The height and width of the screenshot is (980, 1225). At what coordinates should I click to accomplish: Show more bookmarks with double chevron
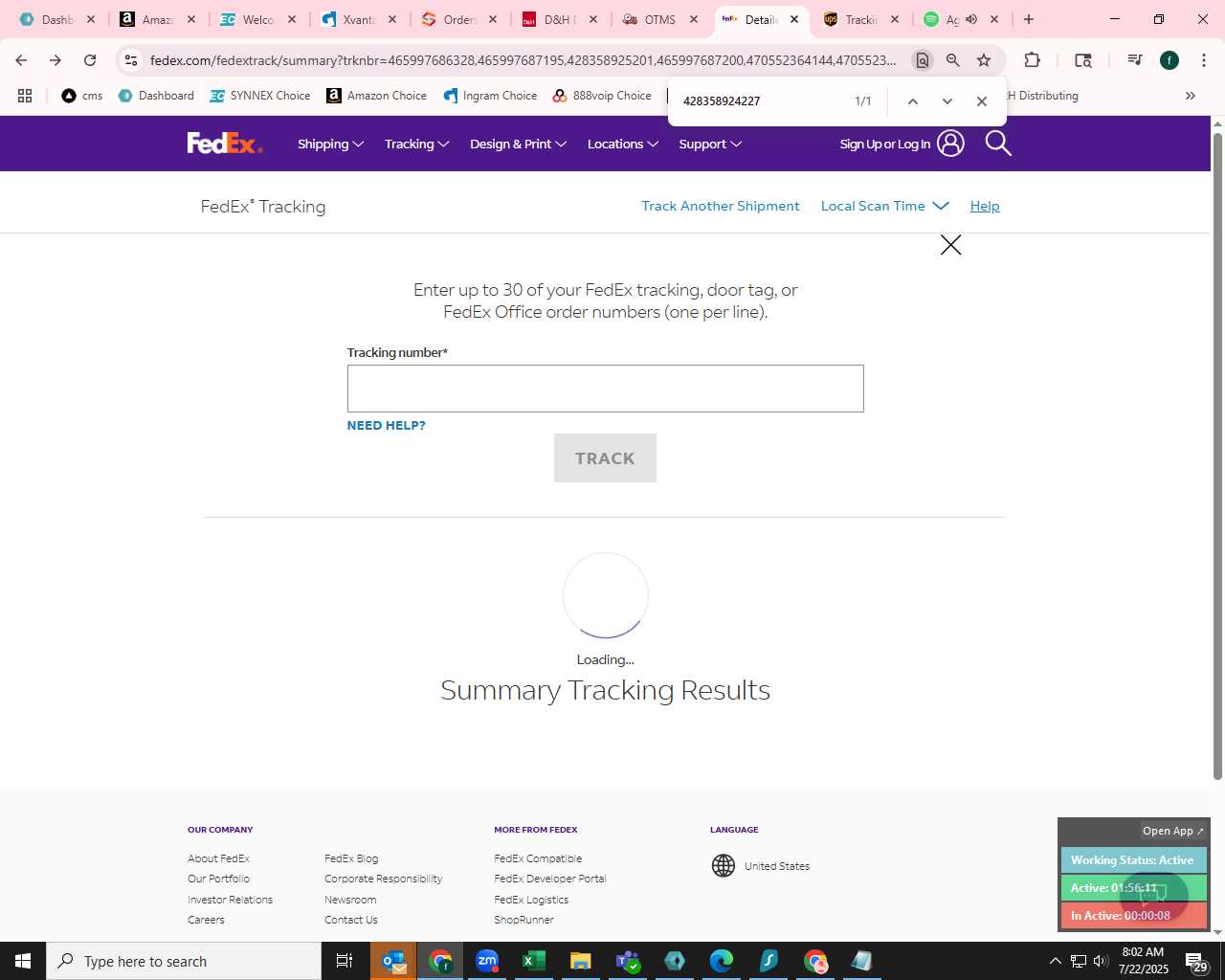pyautogui.click(x=1191, y=96)
